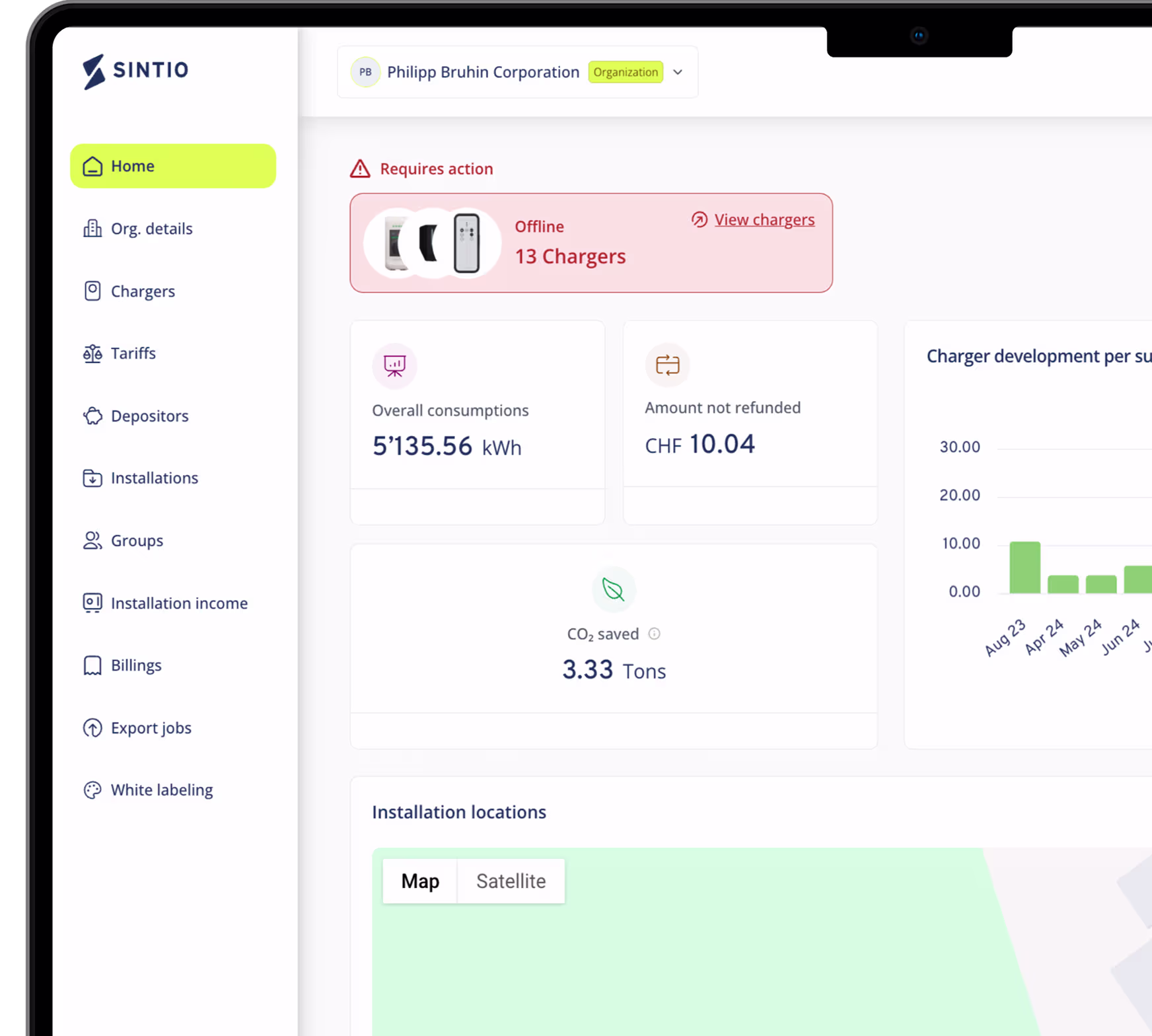Click the Apr 24 axis label

(x=1044, y=637)
